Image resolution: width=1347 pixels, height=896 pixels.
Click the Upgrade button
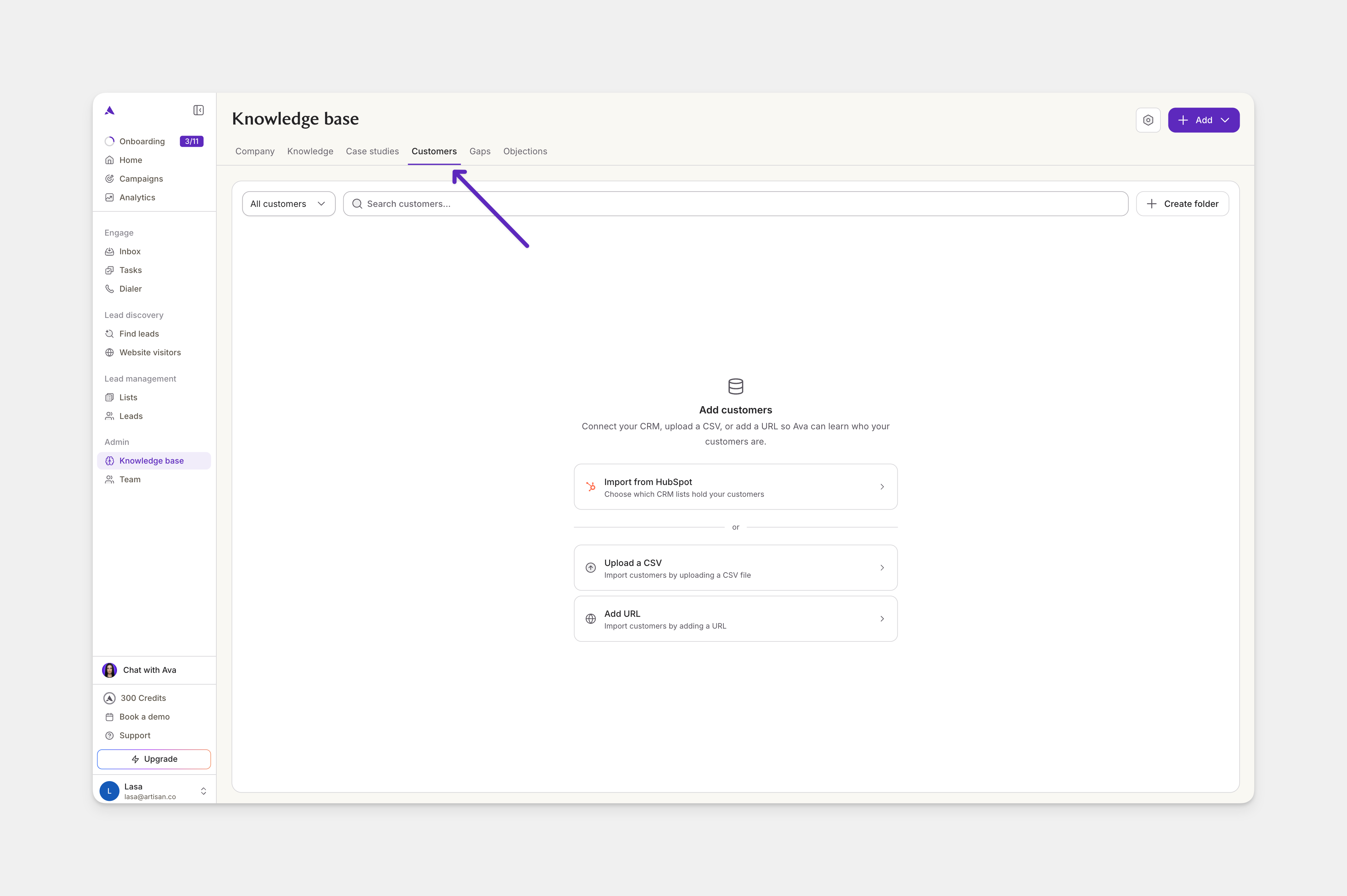point(154,759)
